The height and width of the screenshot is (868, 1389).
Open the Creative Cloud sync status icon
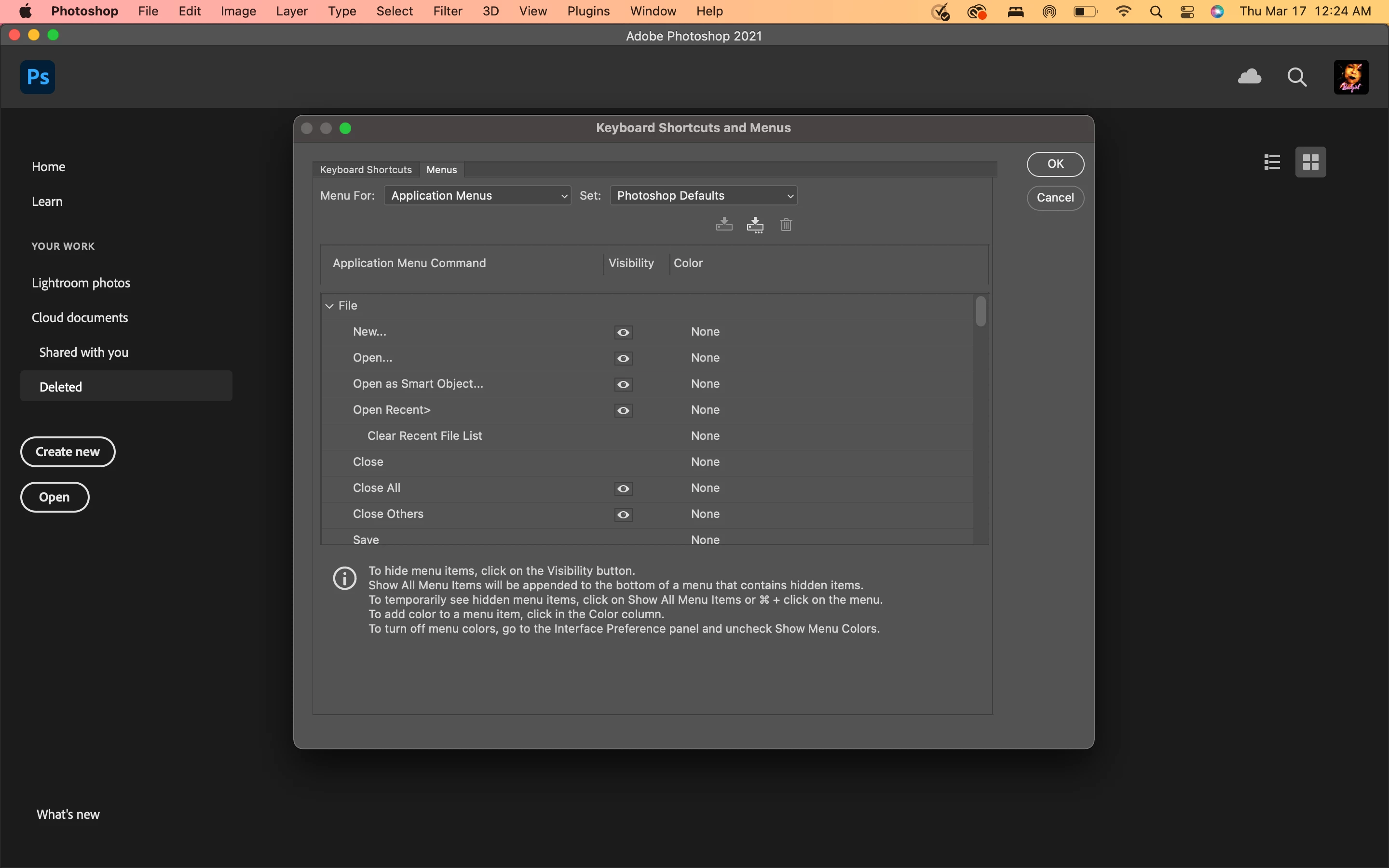point(1250,77)
